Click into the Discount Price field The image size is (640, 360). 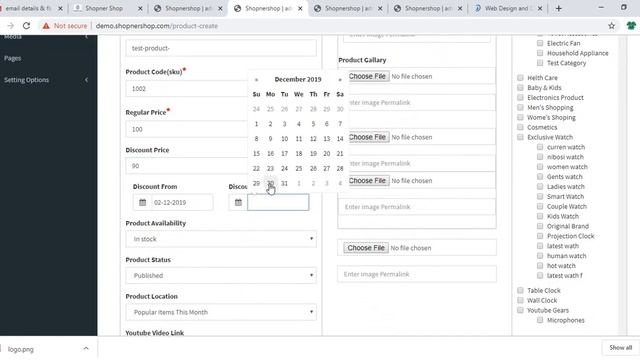point(188,166)
